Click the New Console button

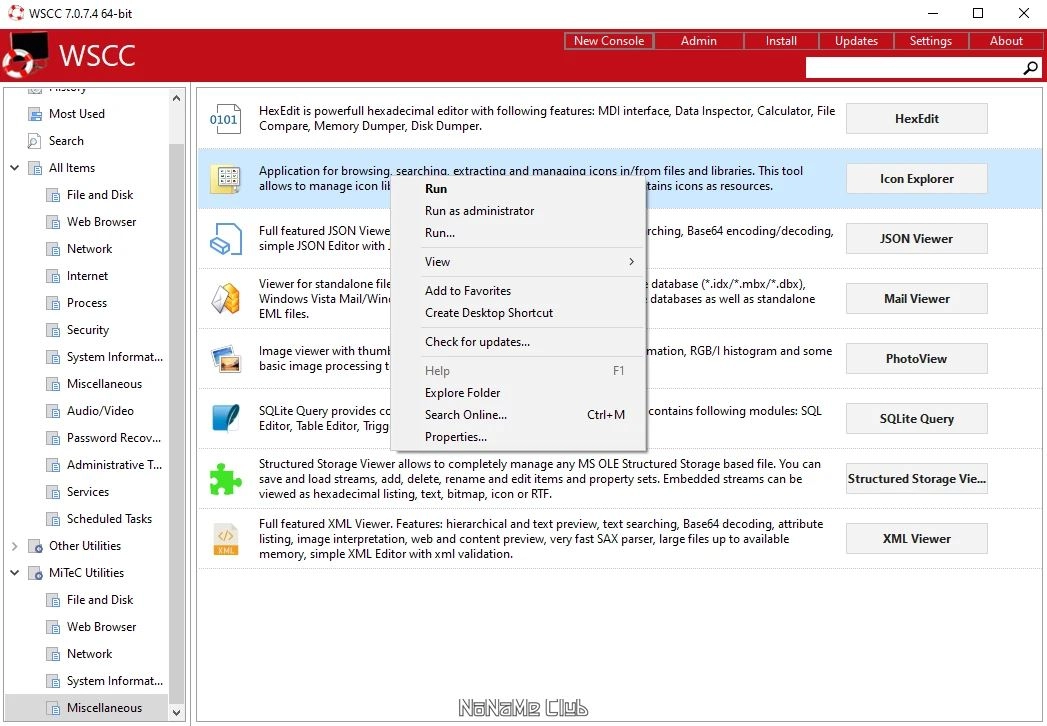click(609, 41)
